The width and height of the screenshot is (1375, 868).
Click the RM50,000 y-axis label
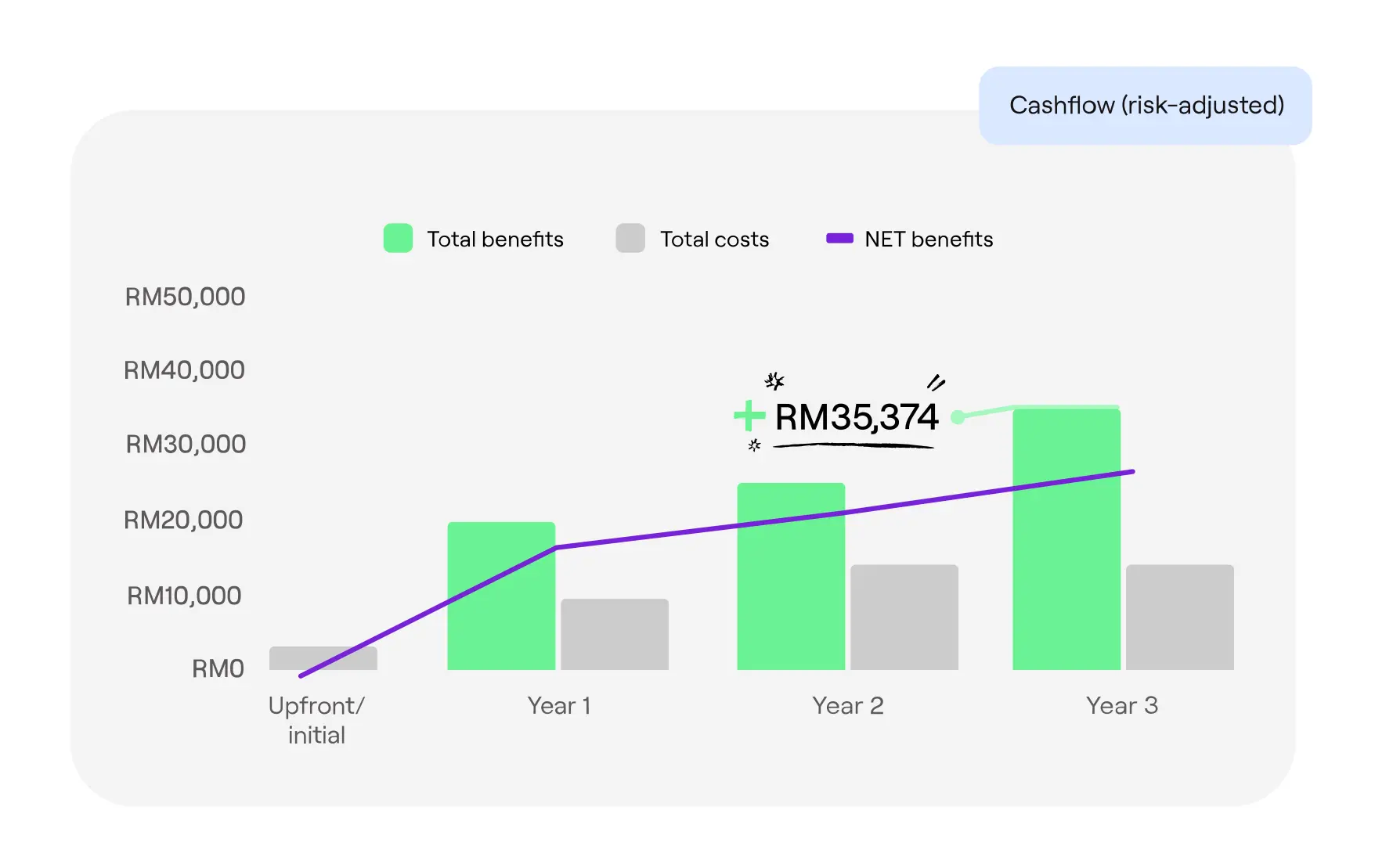coord(186,297)
